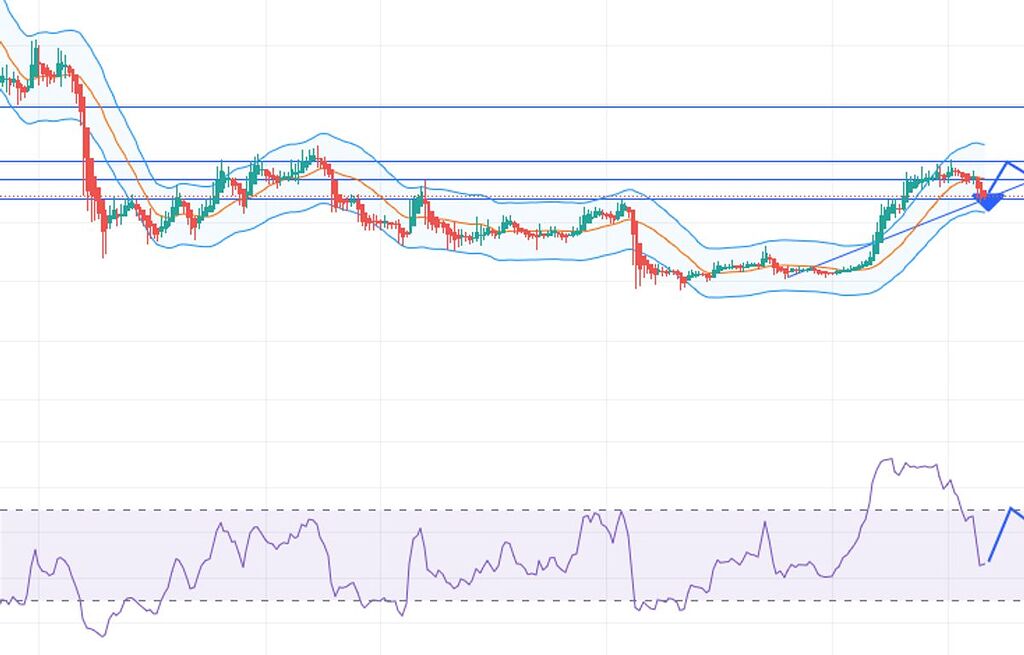The width and height of the screenshot is (1024, 655).
Task: Click the red dotted horizontal price line
Action: 500,195
